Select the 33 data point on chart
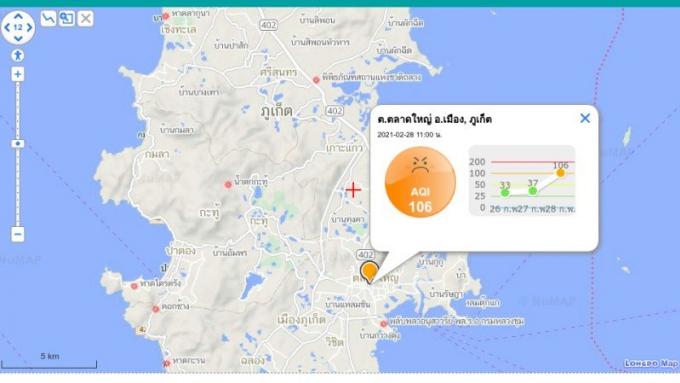The width and height of the screenshot is (680, 383). click(x=505, y=192)
